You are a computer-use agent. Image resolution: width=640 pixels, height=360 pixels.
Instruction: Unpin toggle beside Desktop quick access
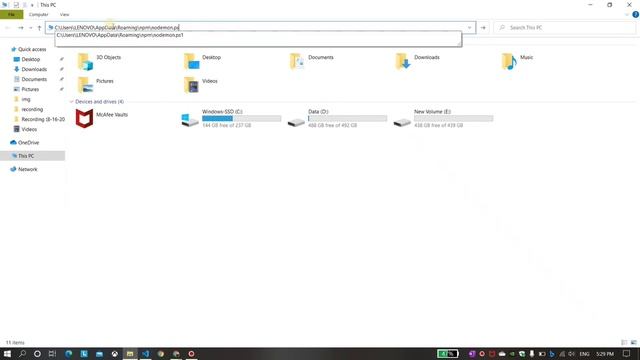[62, 60]
